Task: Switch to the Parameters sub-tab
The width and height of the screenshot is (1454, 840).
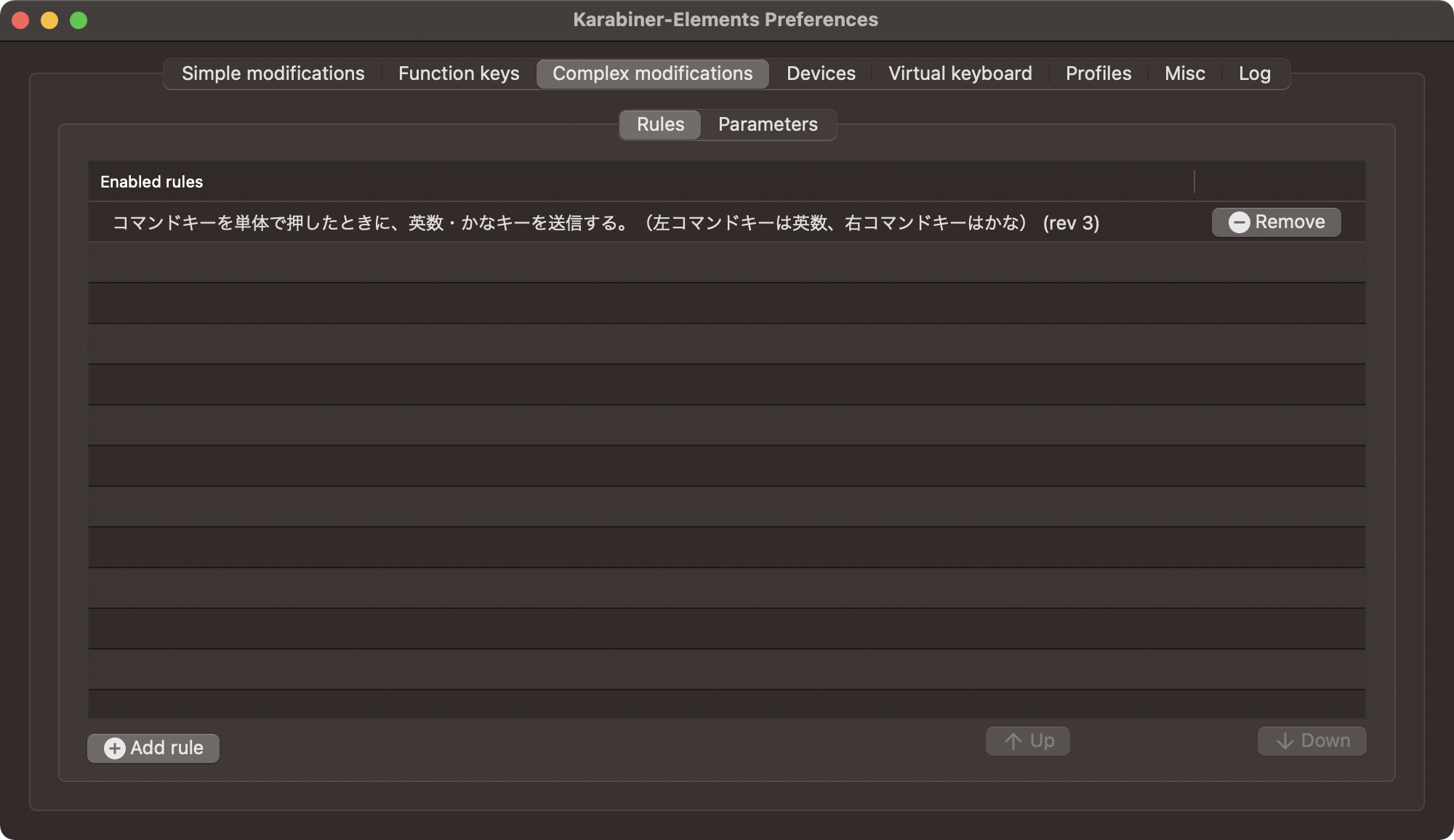Action: click(767, 124)
